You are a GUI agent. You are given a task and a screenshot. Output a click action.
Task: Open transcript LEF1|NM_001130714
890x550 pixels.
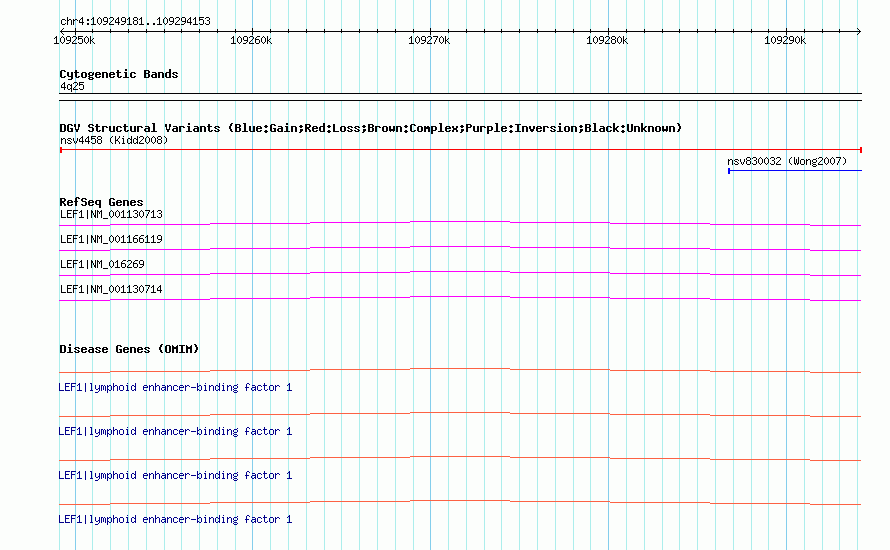tap(111, 289)
